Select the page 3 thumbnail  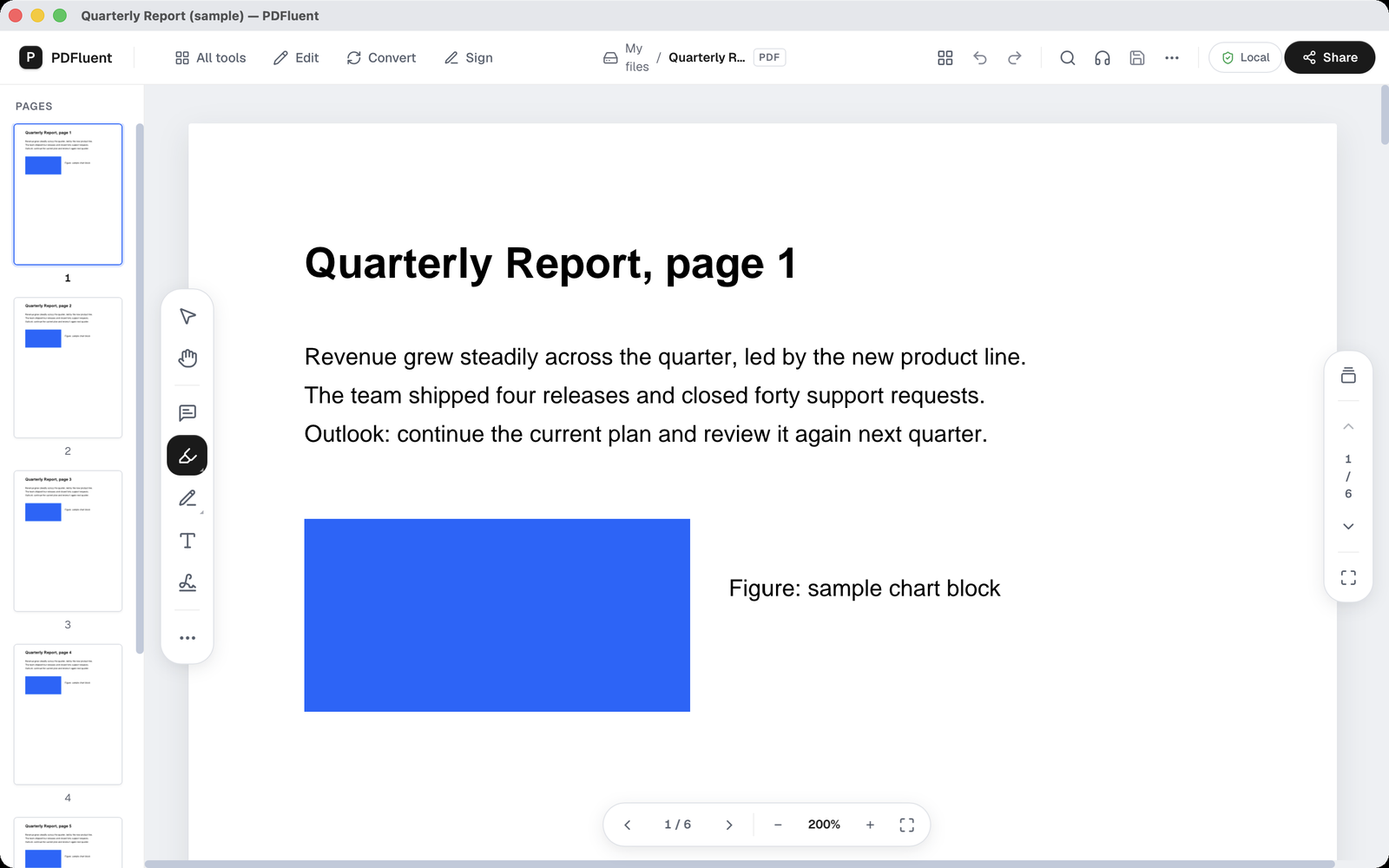68,541
